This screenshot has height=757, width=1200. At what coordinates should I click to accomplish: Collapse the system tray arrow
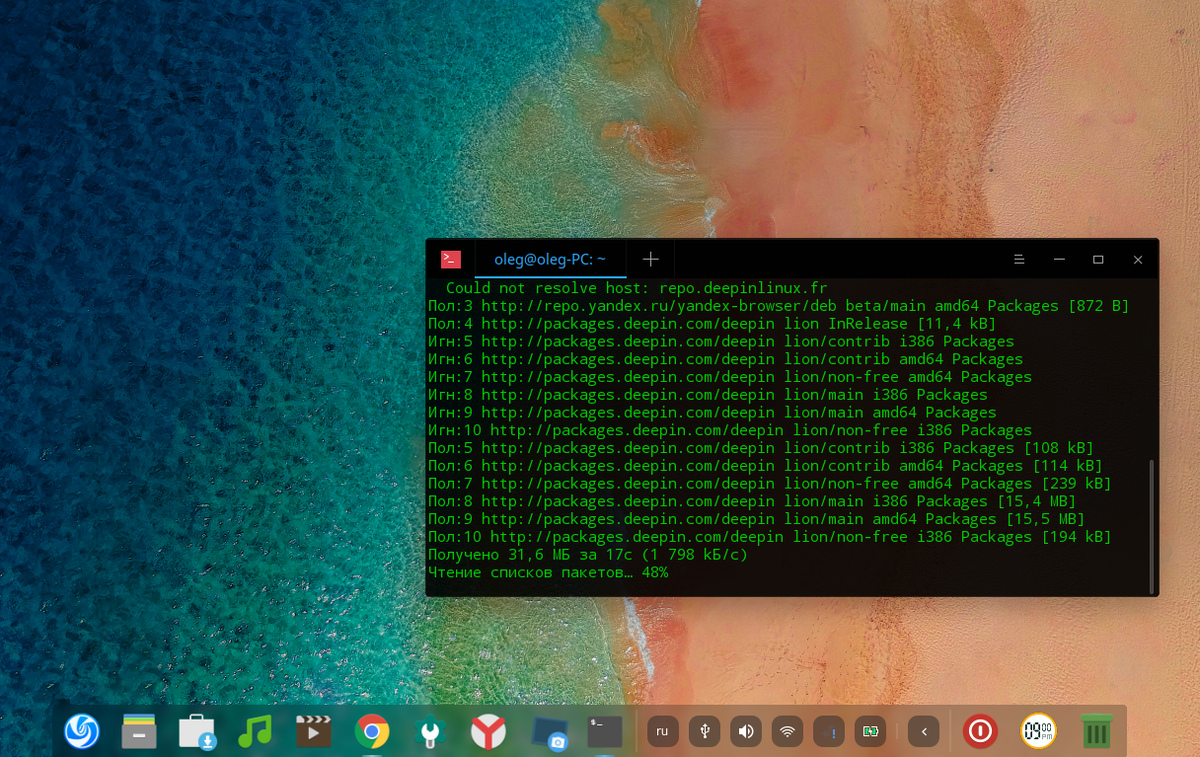[923, 732]
